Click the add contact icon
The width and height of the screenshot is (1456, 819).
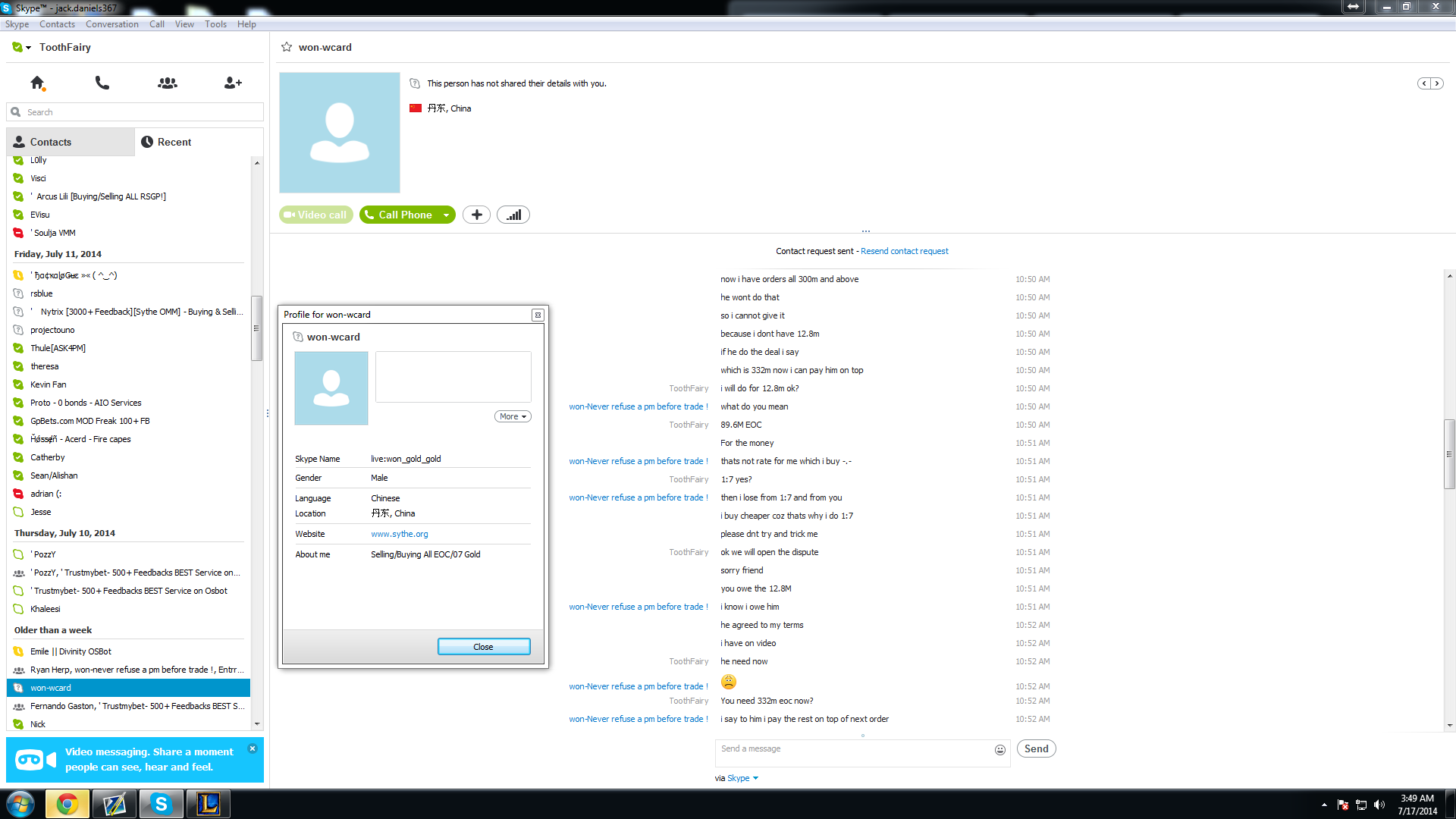point(233,83)
